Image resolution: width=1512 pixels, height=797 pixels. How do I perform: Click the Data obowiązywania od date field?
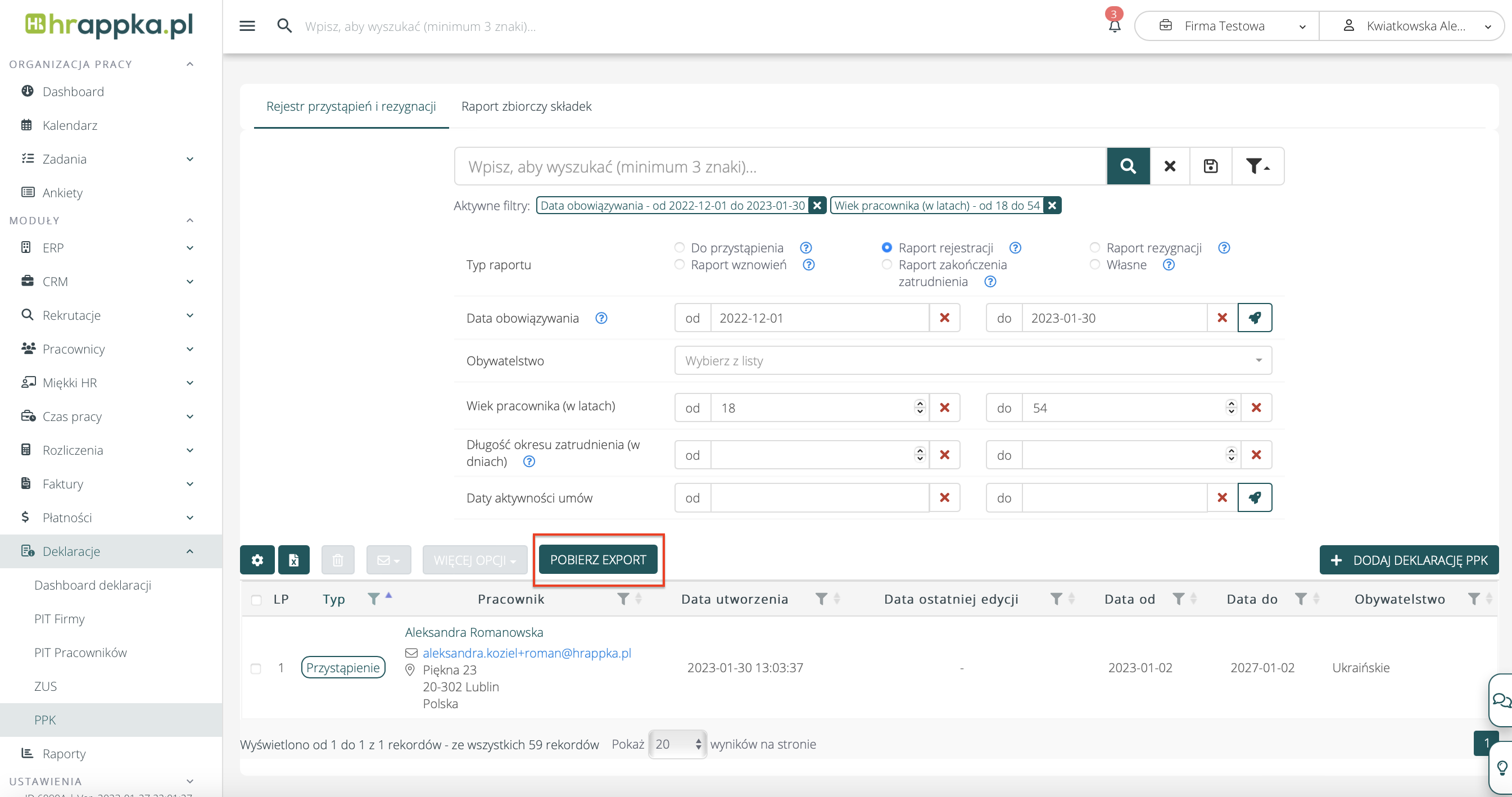coord(820,318)
